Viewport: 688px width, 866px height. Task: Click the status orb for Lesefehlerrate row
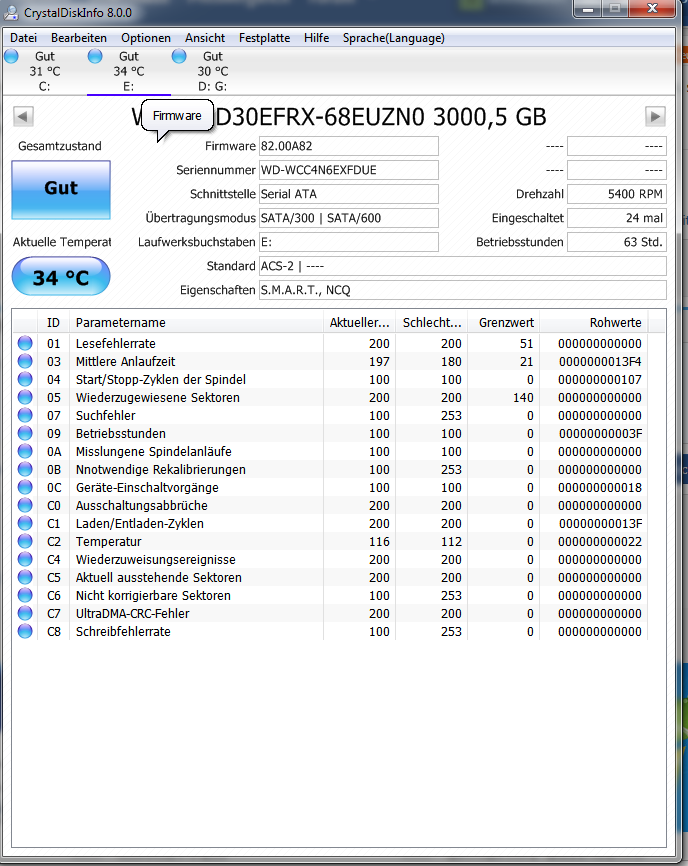click(25, 343)
